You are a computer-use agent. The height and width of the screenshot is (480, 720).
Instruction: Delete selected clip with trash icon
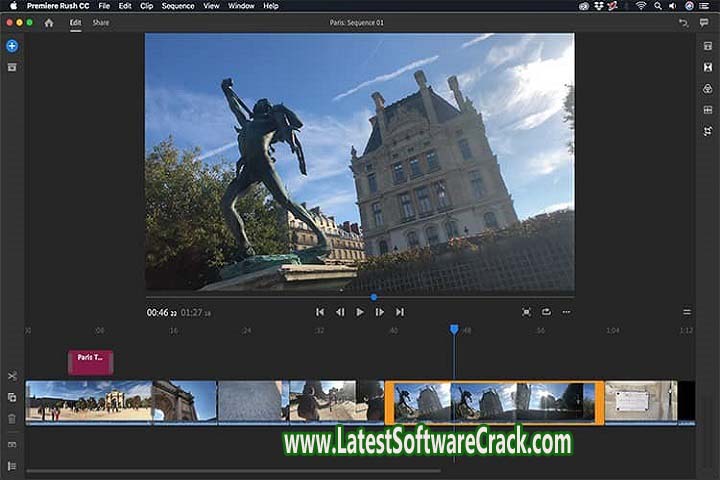pyautogui.click(x=12, y=418)
